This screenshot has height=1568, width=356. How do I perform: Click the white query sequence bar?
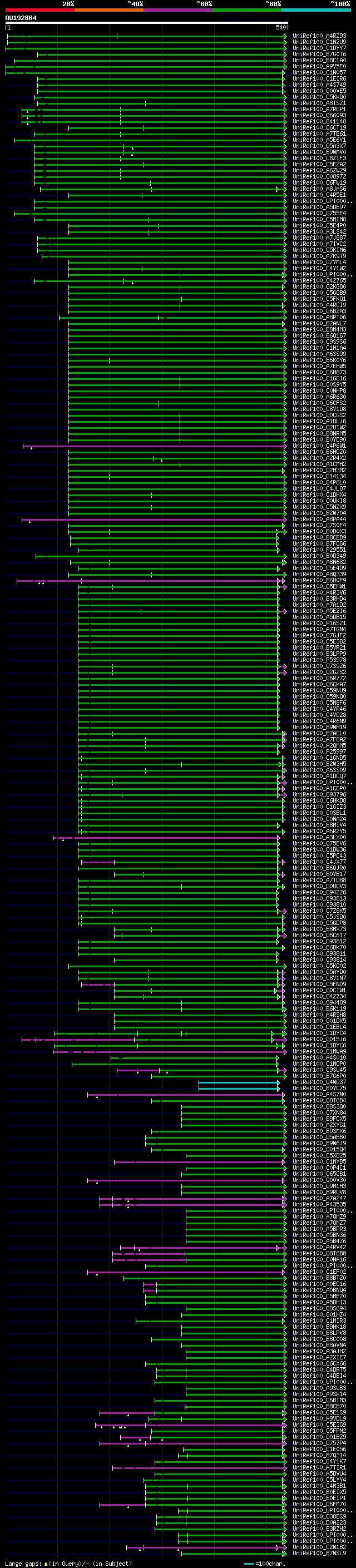147,22
